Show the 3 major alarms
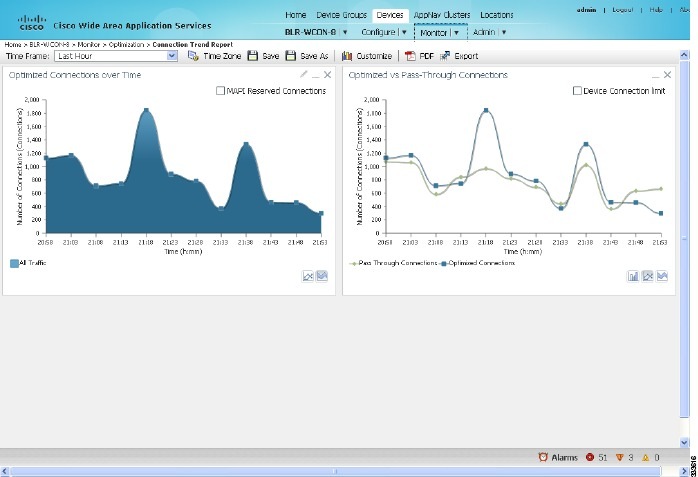698x477 pixels. [619, 457]
